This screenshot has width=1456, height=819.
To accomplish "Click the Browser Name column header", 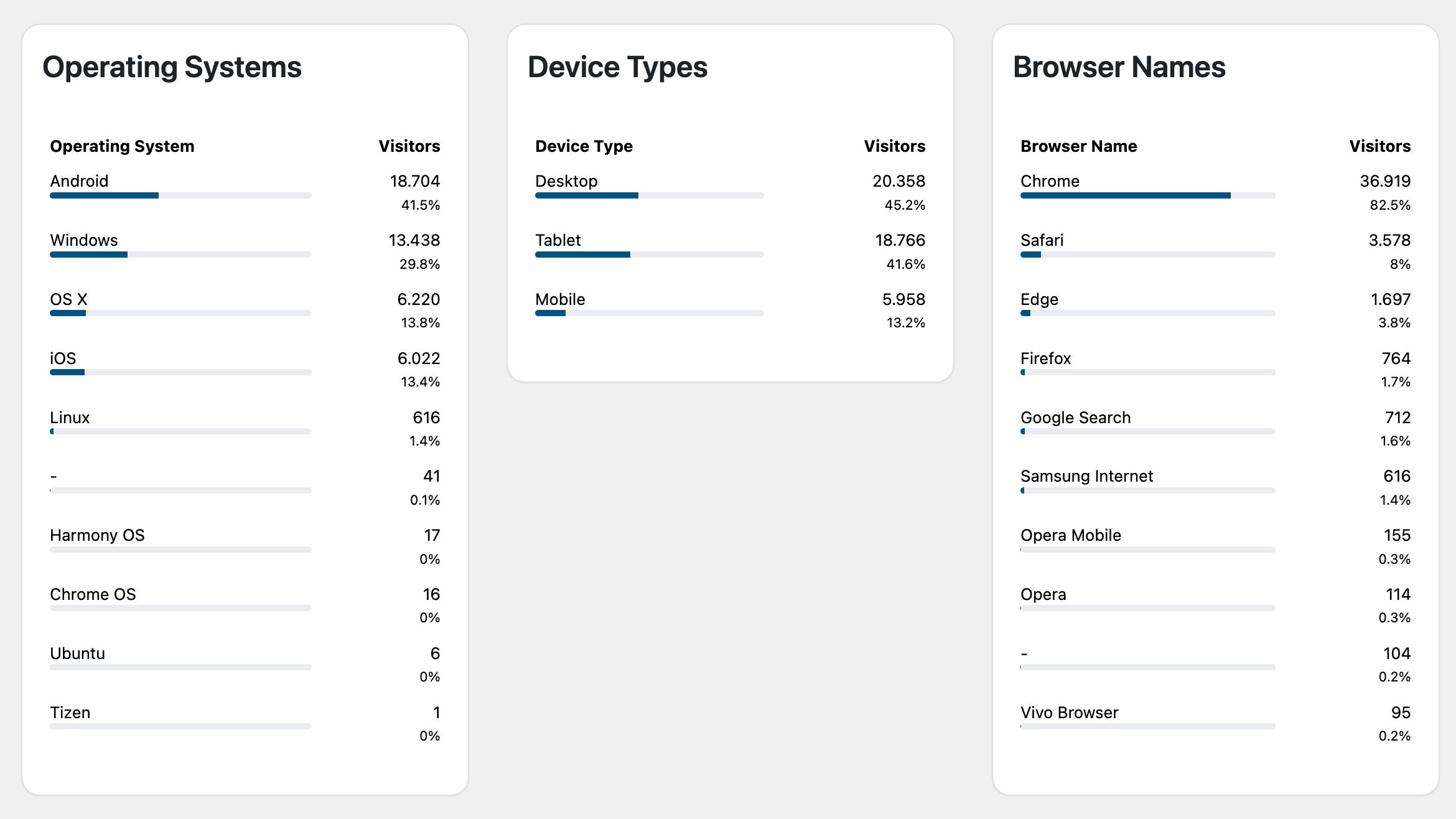I will [x=1078, y=146].
